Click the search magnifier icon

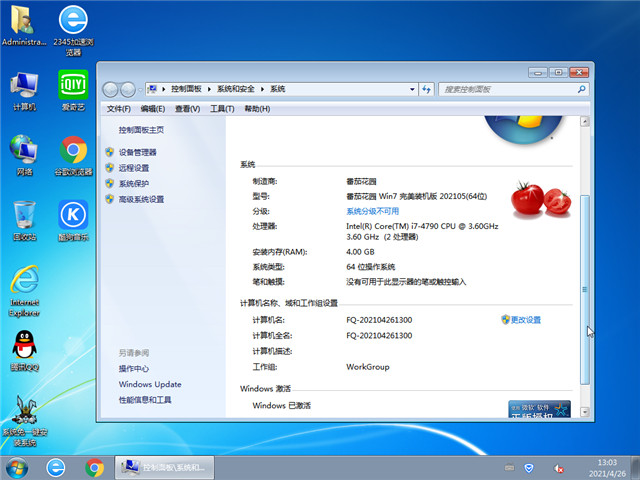click(x=582, y=89)
